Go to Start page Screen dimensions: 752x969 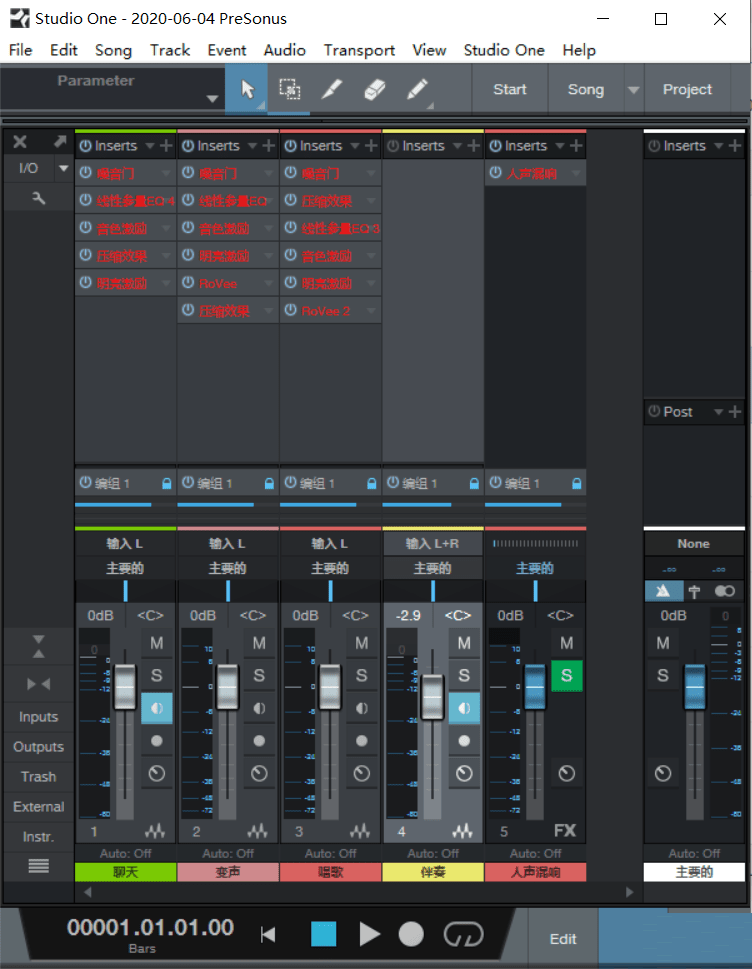[x=510, y=90]
